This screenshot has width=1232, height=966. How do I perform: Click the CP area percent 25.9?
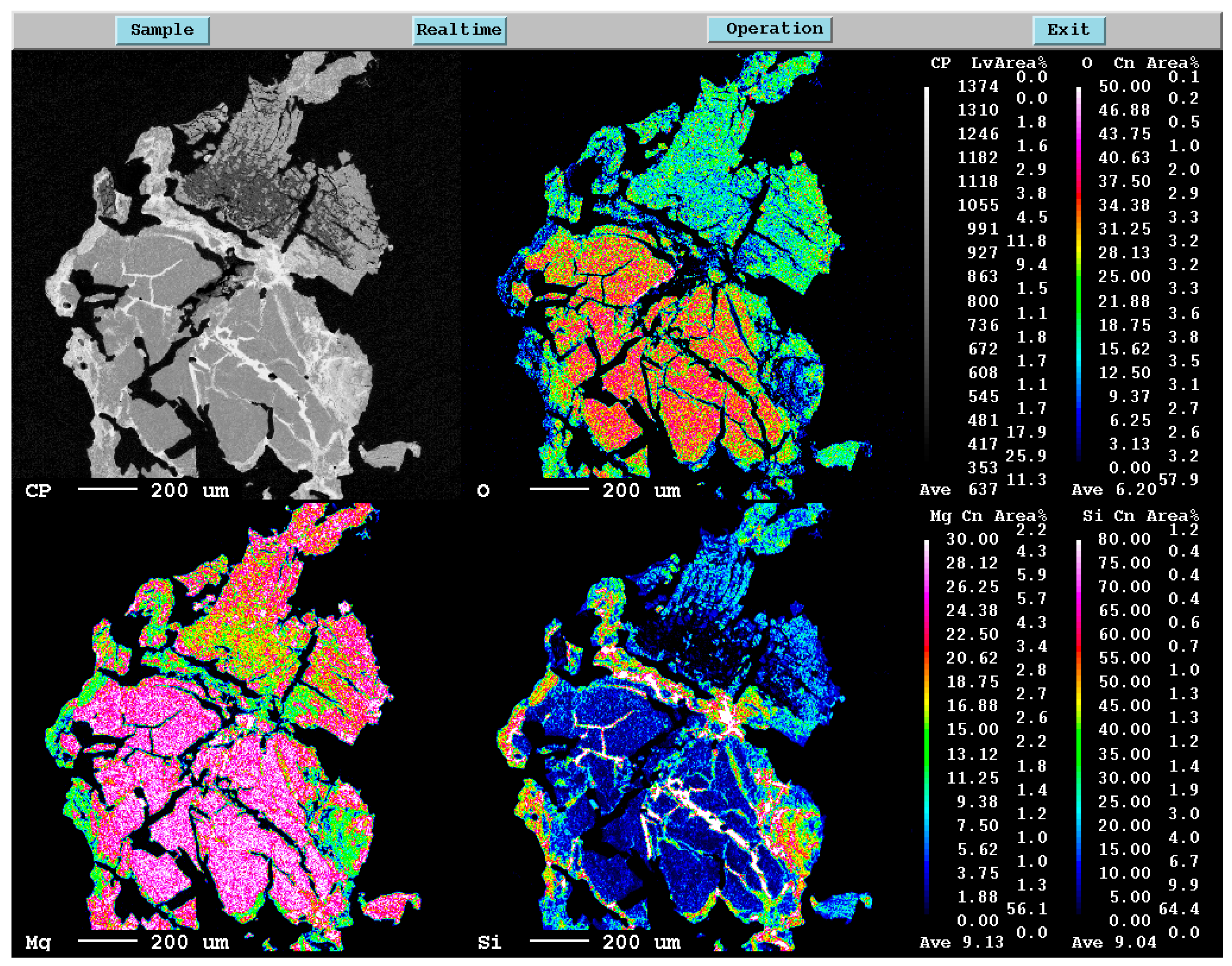1026,456
